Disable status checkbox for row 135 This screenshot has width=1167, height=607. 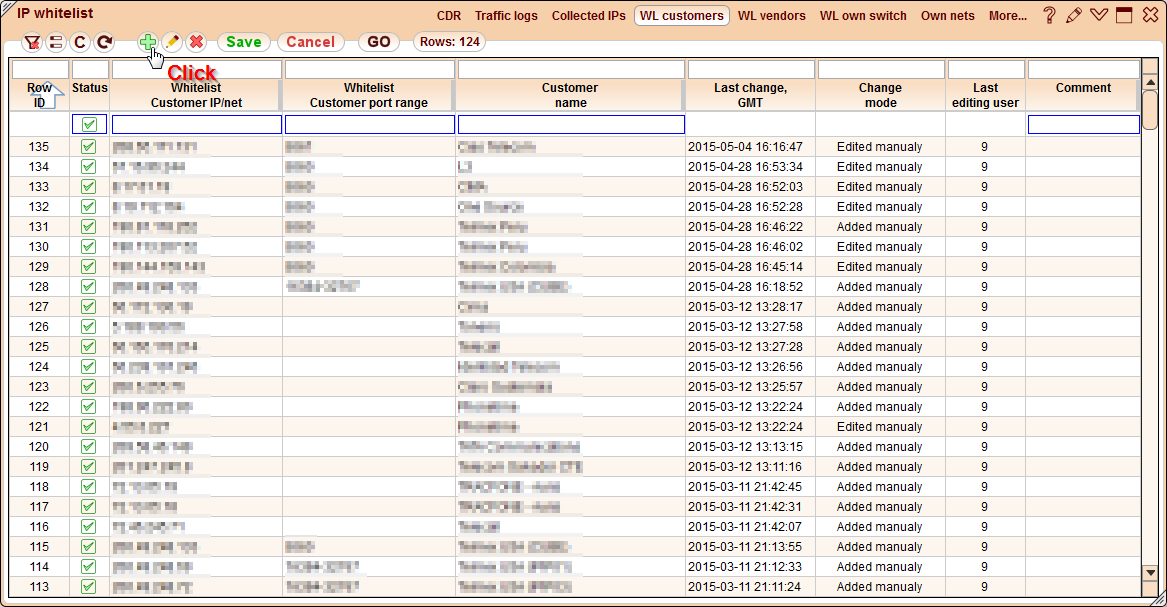(89, 146)
